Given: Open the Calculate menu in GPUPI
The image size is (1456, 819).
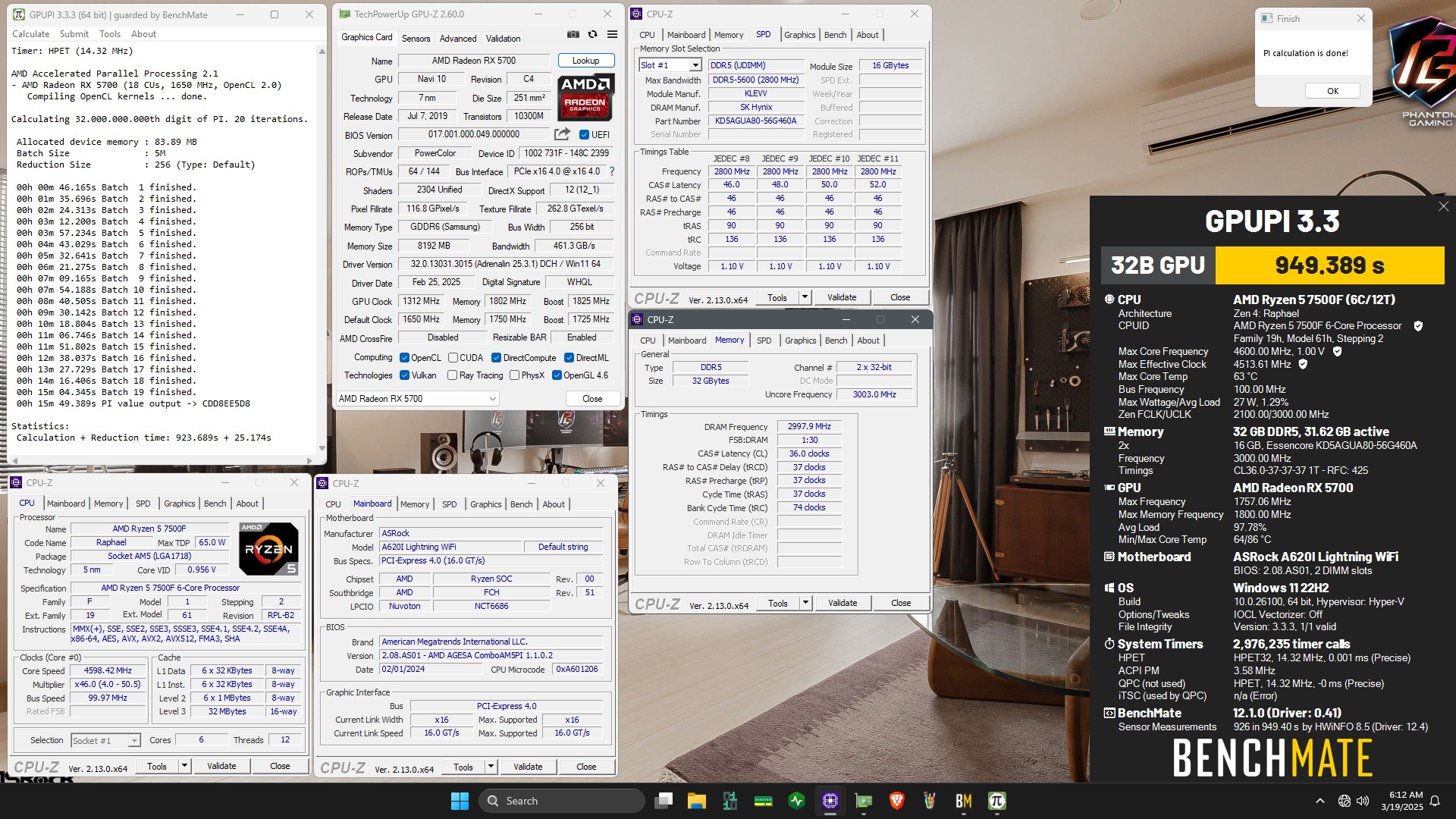Looking at the screenshot, I should point(30,34).
